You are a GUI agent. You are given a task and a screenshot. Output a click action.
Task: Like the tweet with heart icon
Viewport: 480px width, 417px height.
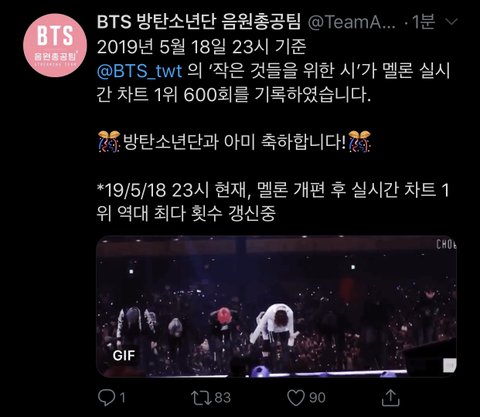pos(296,398)
